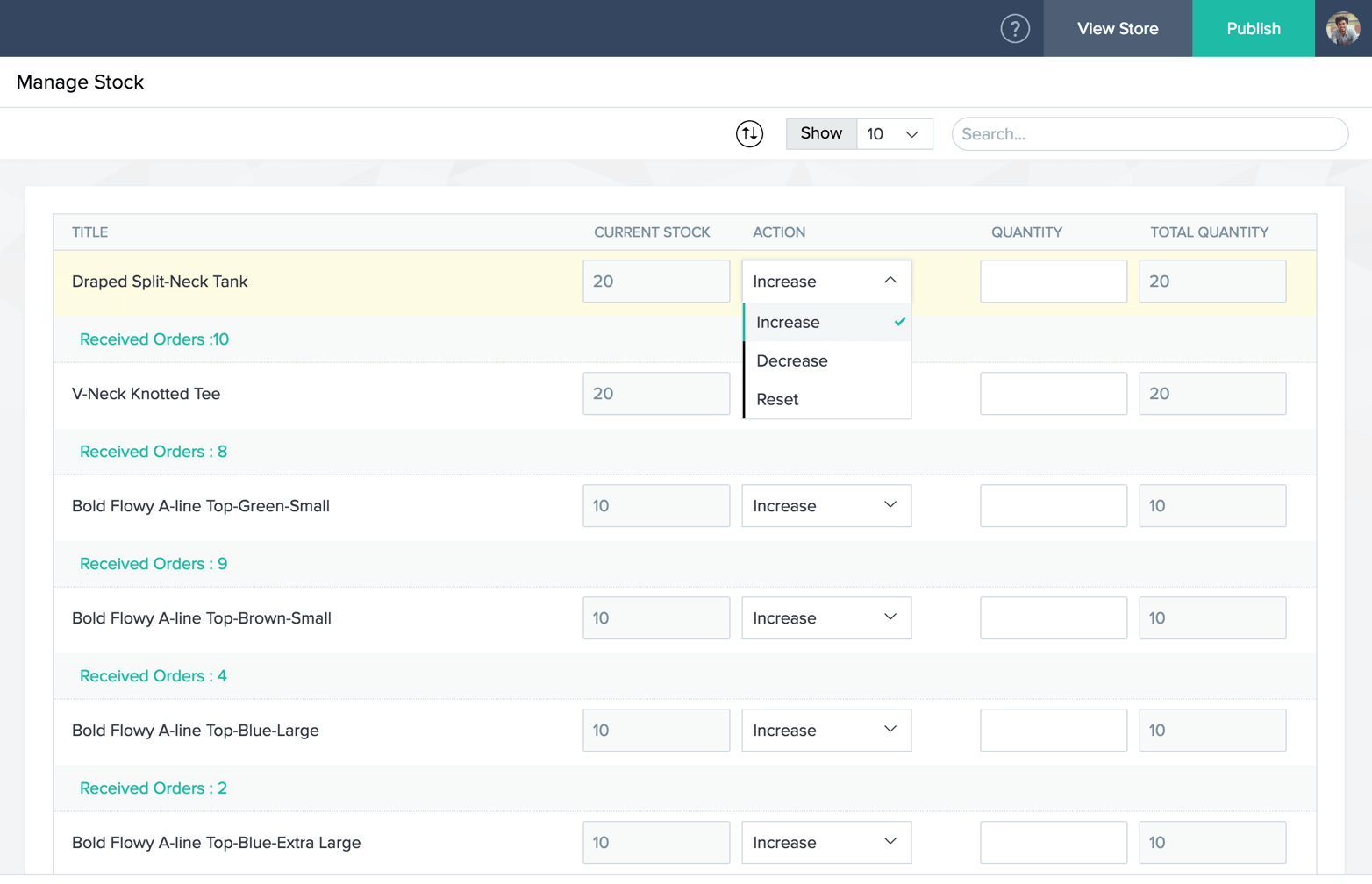Expand action dropdown for Bold Flowy Top-Green-Small
1372x884 pixels.
tap(825, 506)
